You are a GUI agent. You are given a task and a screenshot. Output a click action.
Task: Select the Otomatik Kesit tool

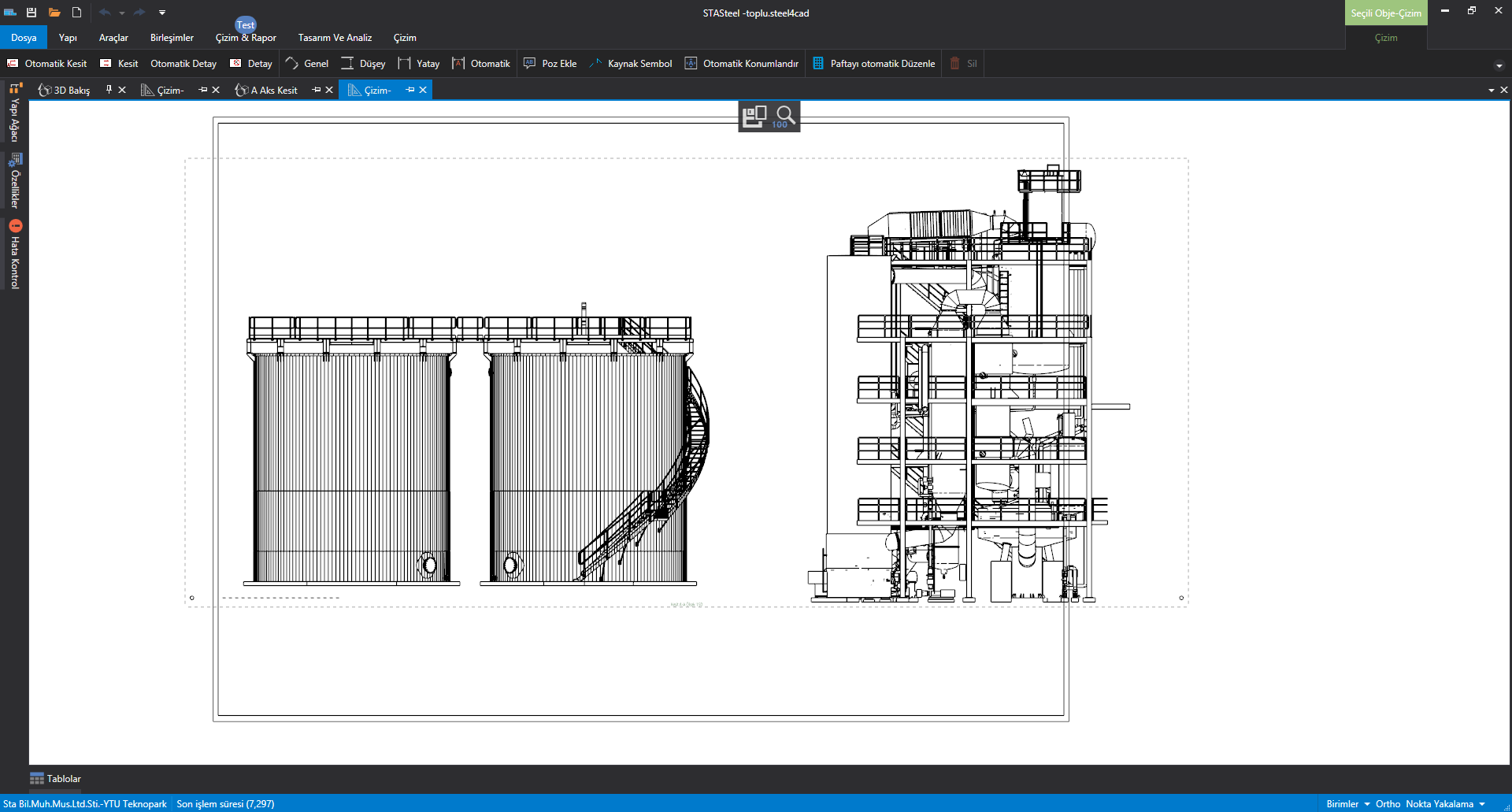click(47, 64)
